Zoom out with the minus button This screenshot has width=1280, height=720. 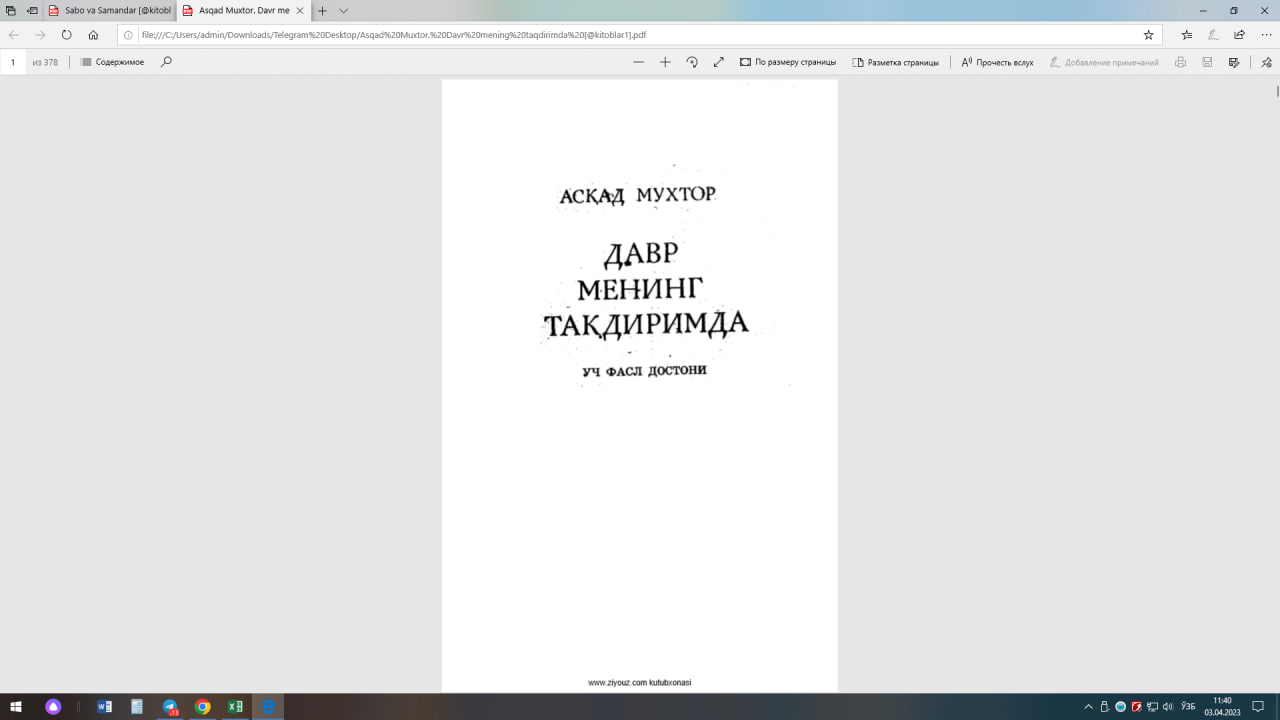pyautogui.click(x=639, y=62)
